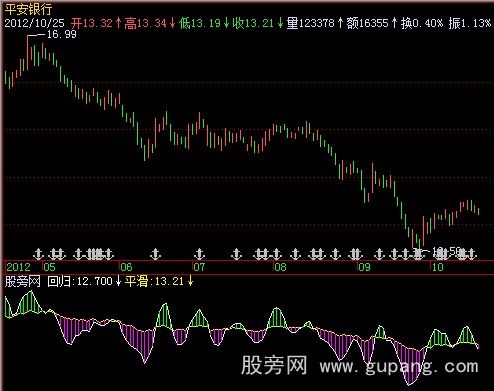Viewport: 494px width, 391px height.
Task: Click the turnover rate 换0.40%
Action: (x=422, y=23)
